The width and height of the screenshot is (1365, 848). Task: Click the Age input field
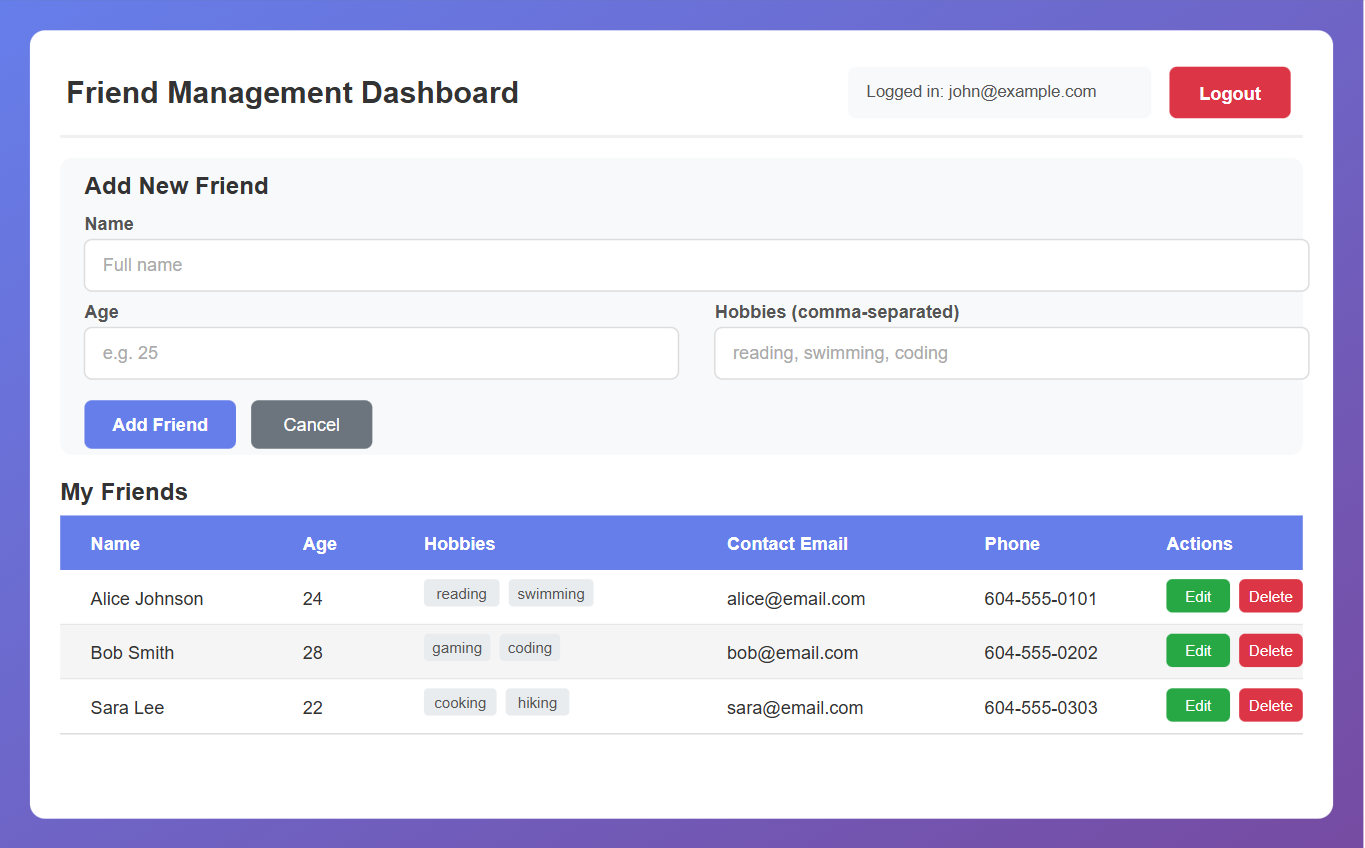click(x=381, y=353)
